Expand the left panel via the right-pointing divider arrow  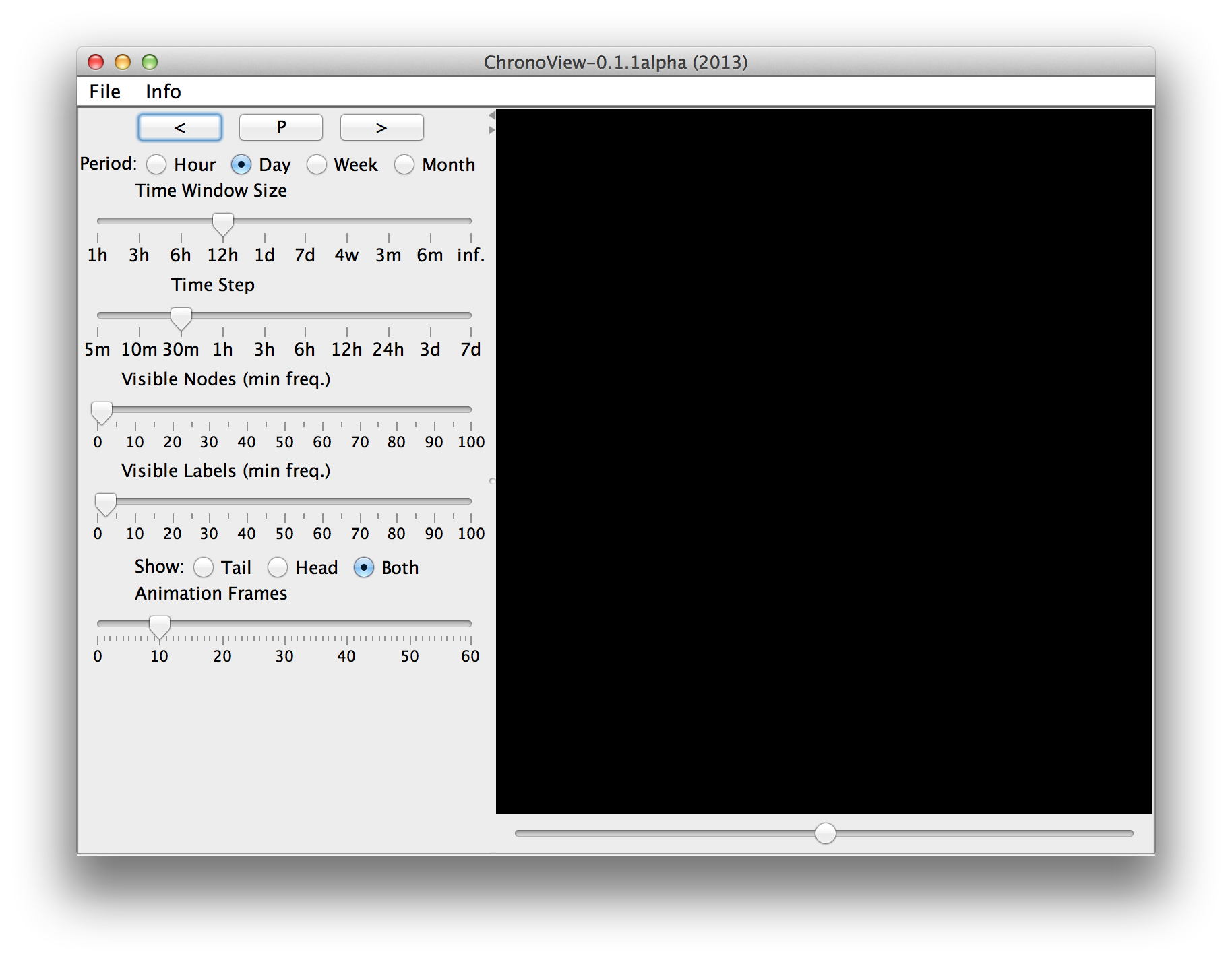pos(492,129)
